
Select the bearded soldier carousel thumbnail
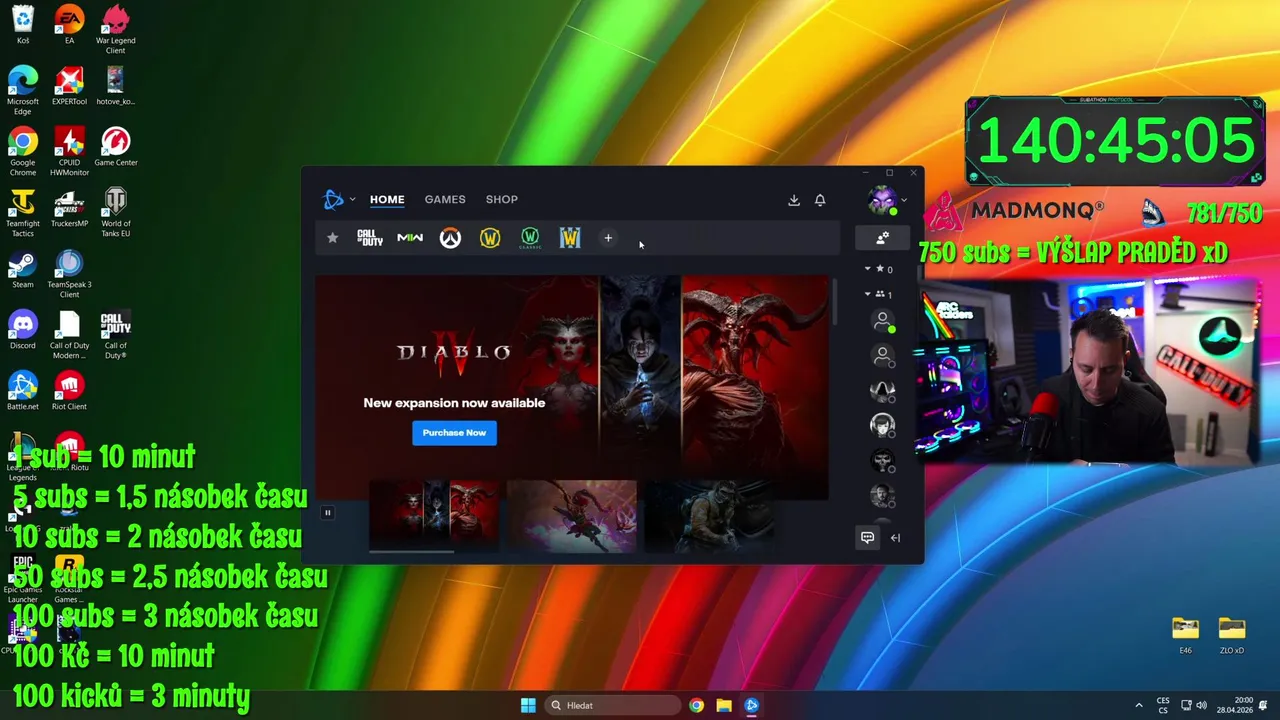(x=709, y=516)
